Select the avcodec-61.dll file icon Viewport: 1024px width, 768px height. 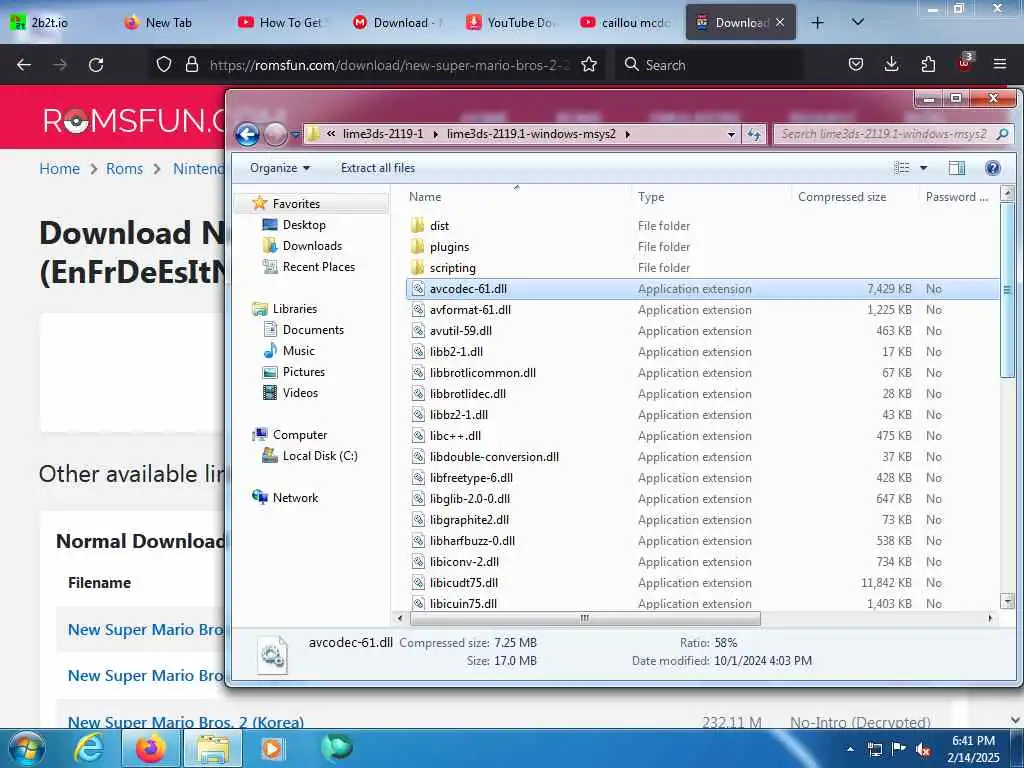coord(418,289)
